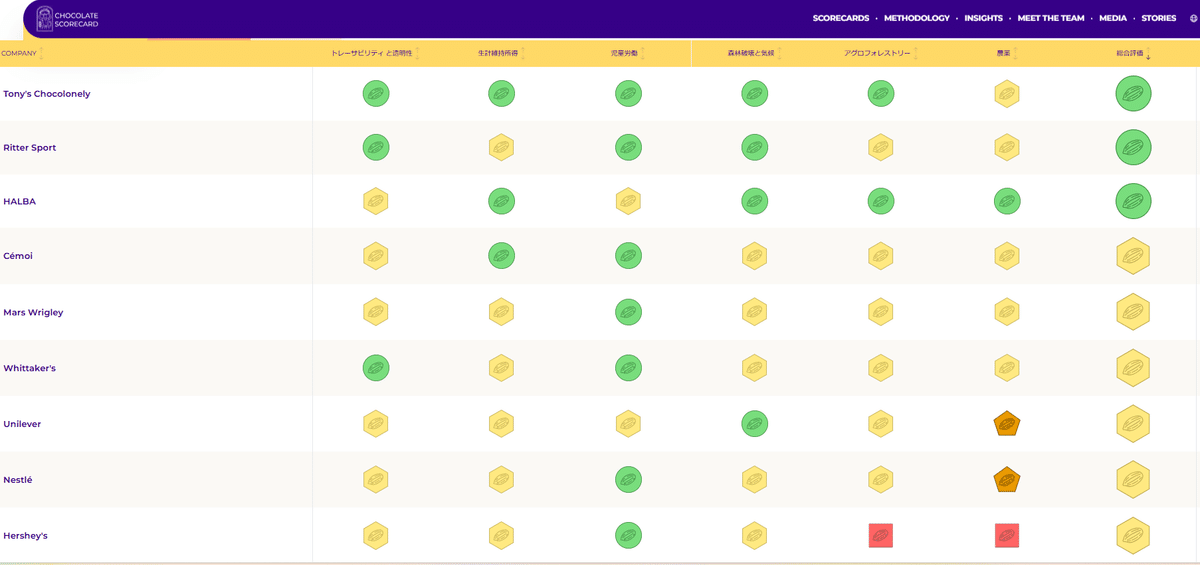Click Unilever green 森林破壊と気候 badge
The height and width of the screenshot is (565, 1200).
click(755, 424)
